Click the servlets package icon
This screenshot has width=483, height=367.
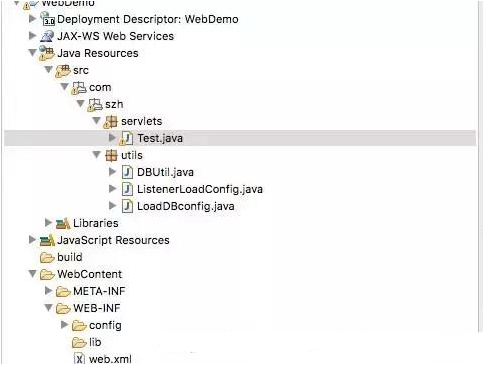point(111,121)
